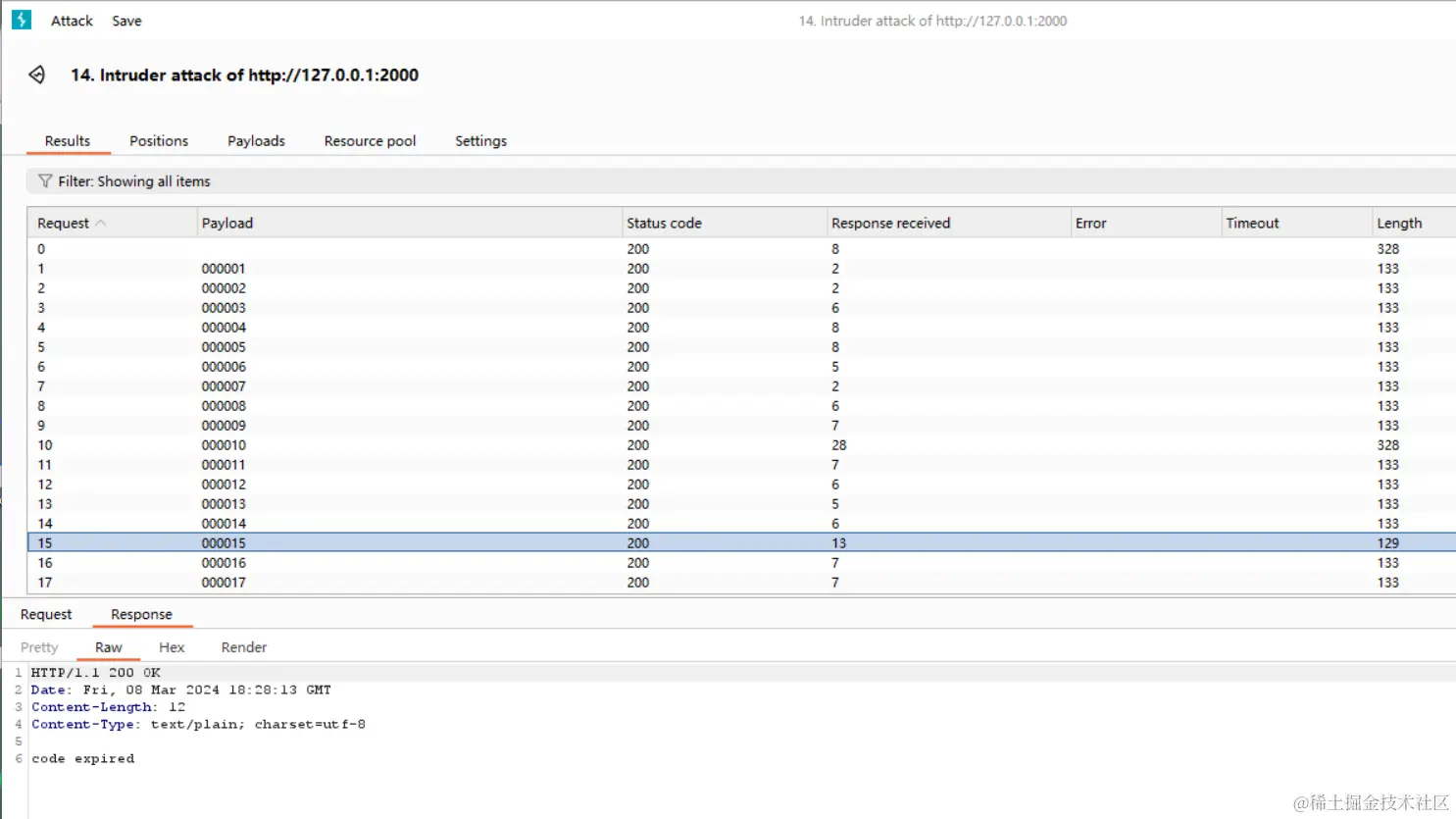Open the Save menu

click(126, 21)
